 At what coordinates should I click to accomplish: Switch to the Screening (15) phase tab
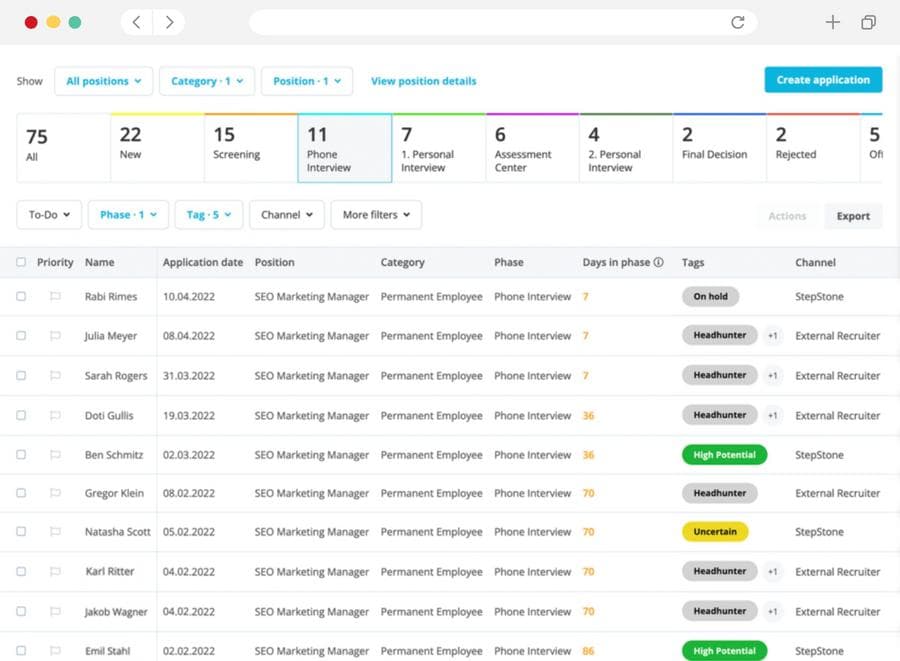tap(251, 148)
